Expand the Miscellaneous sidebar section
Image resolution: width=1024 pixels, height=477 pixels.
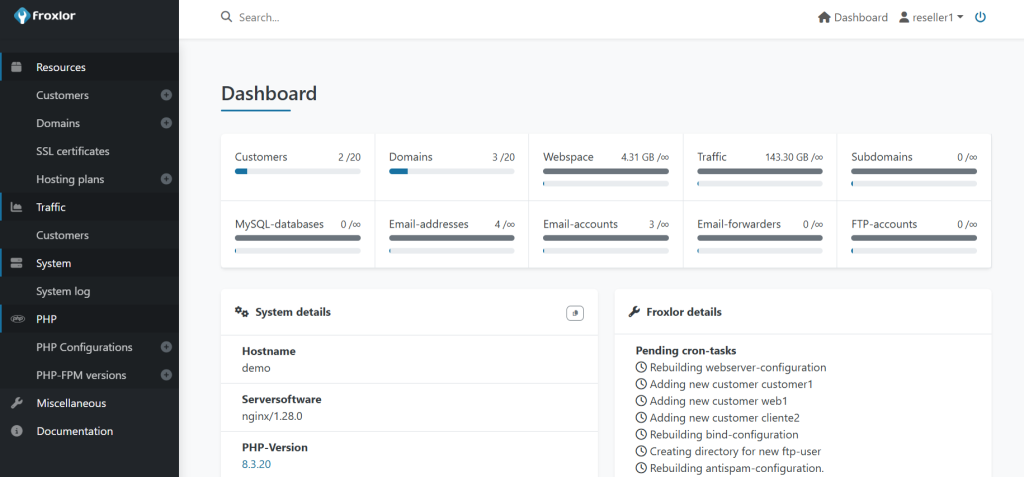[x=70, y=403]
